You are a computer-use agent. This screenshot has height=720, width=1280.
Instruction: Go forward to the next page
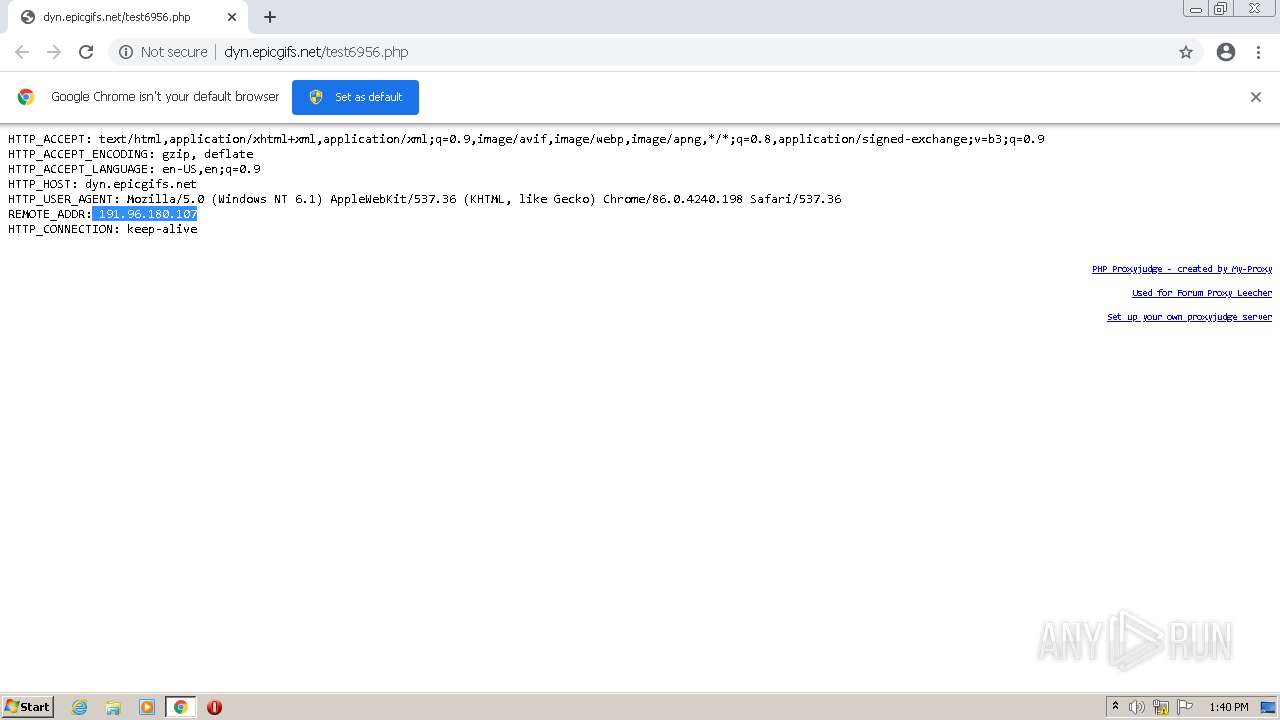click(54, 52)
